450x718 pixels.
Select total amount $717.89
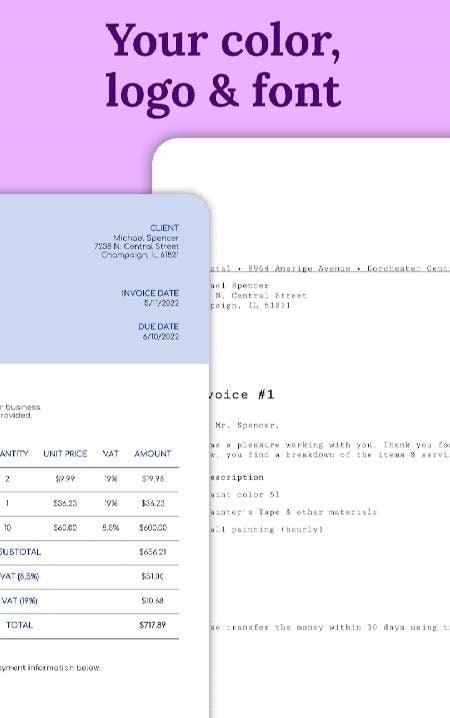(152, 625)
